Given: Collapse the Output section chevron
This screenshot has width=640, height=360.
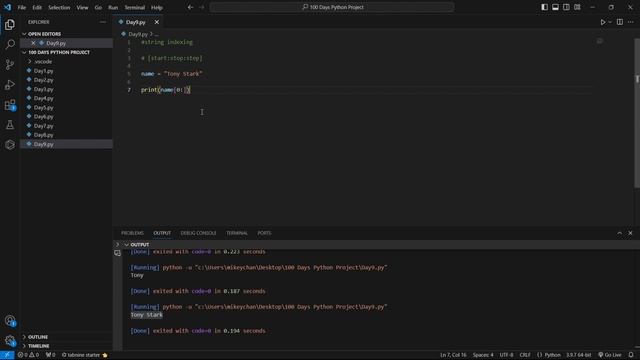Looking at the screenshot, I should click(x=127, y=245).
